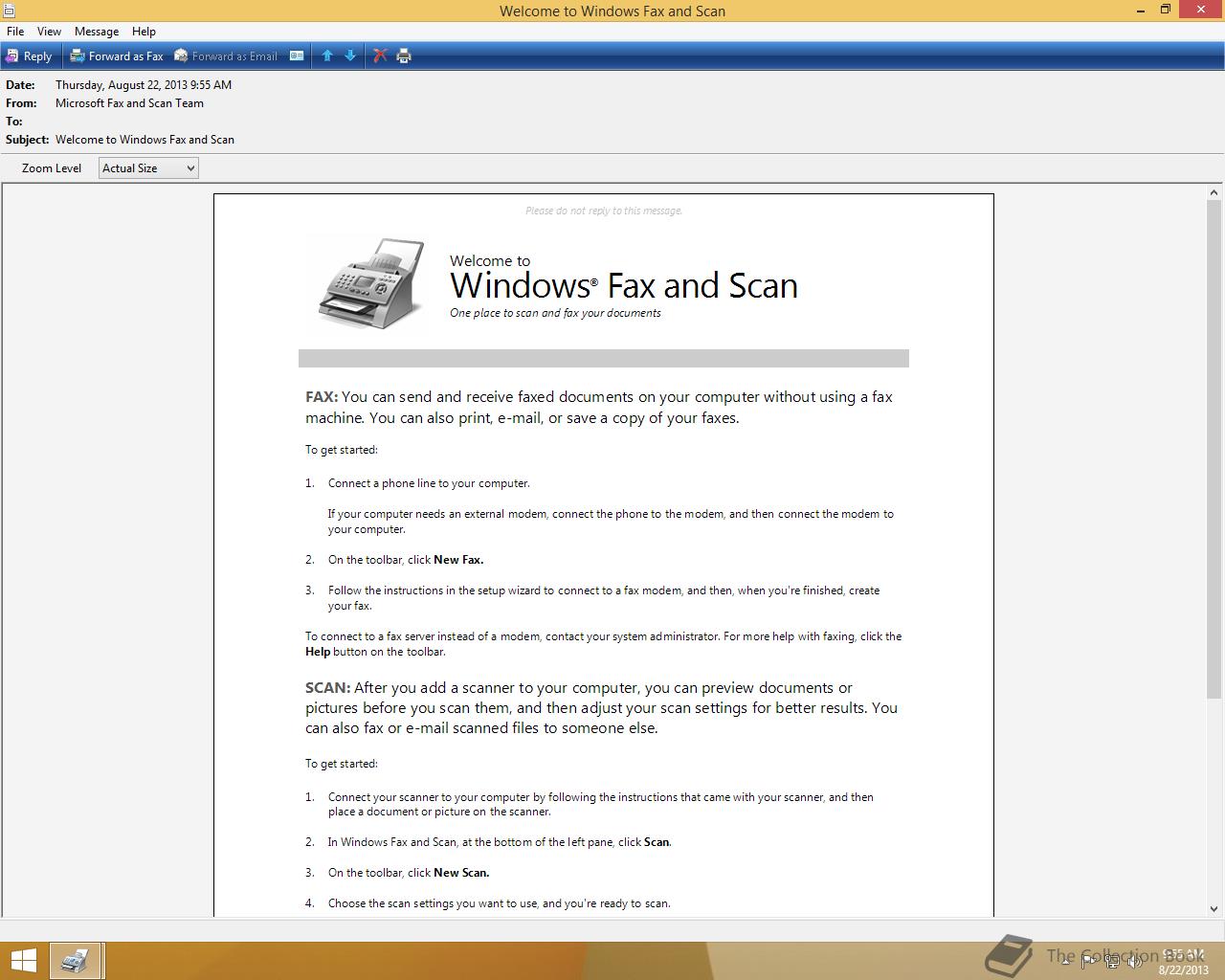Screen dimensions: 1225x980
Task: Delete the message with red X icon
Action: click(x=380, y=56)
